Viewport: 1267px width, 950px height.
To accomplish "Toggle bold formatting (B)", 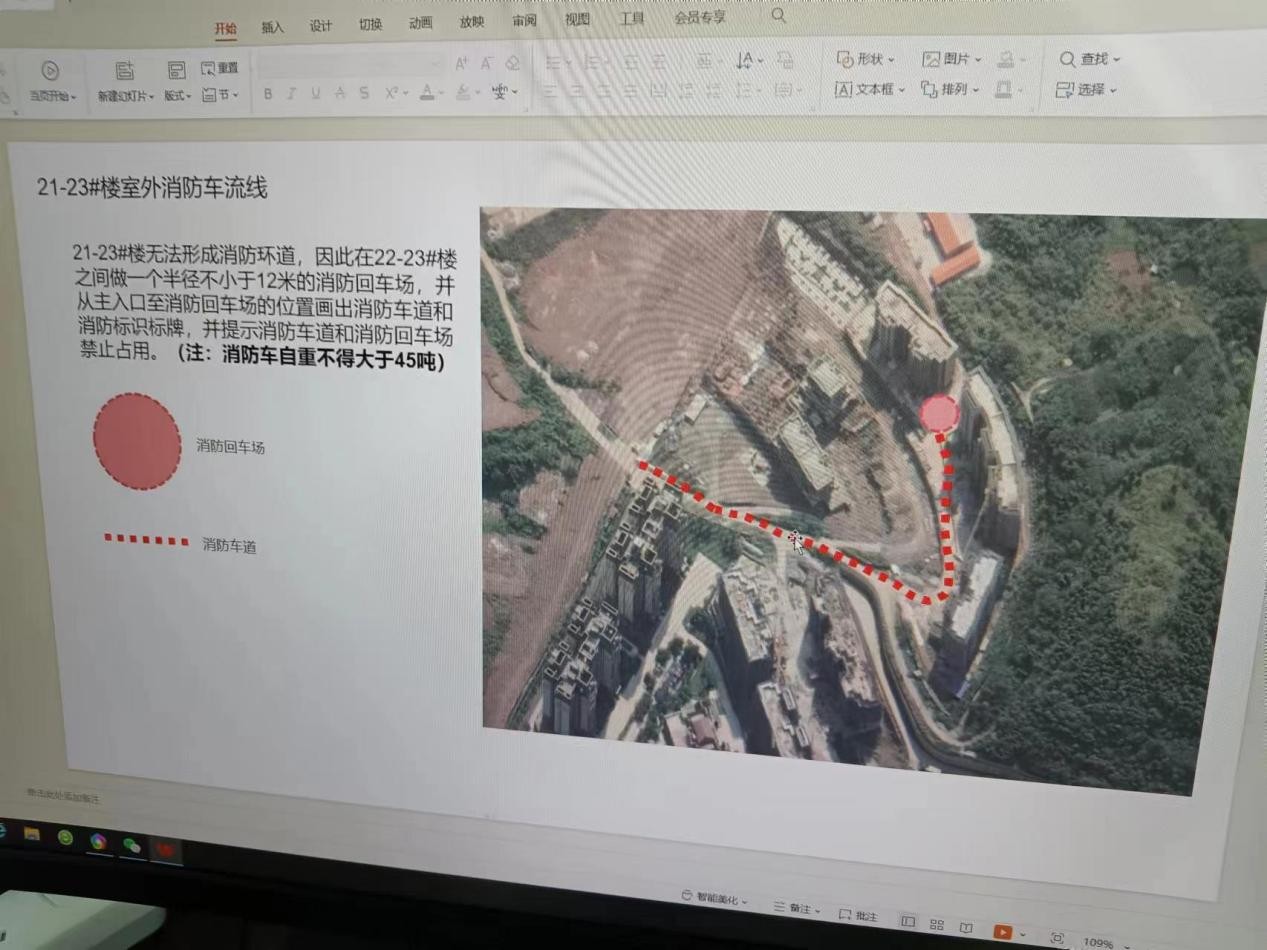I will pos(268,93).
